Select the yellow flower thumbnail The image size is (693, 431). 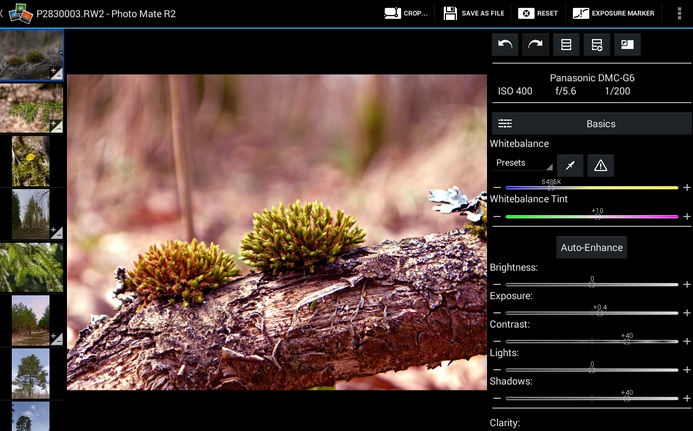click(x=30, y=161)
